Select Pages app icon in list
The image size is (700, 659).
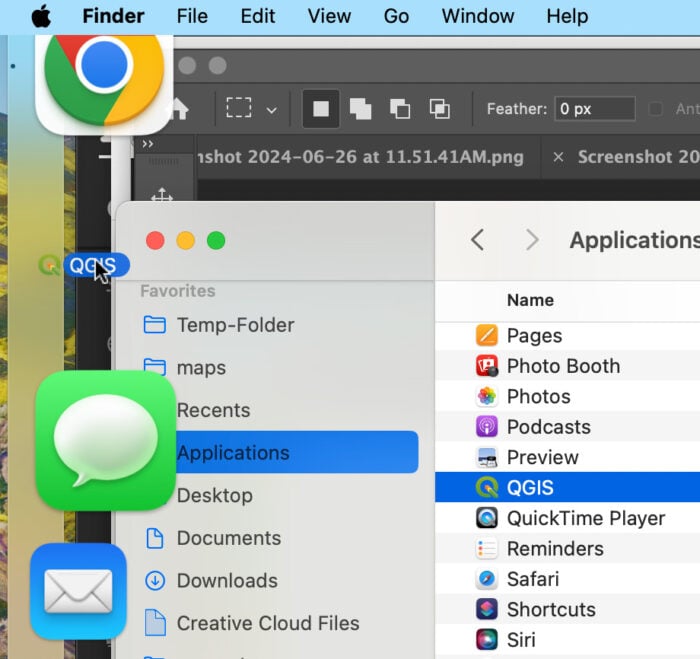487,336
